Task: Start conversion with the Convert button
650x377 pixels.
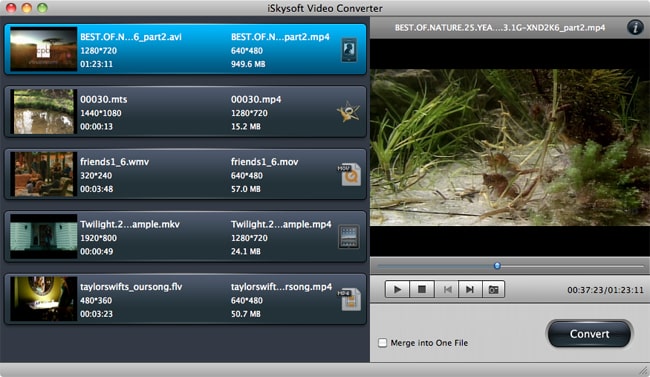Action: coord(589,334)
